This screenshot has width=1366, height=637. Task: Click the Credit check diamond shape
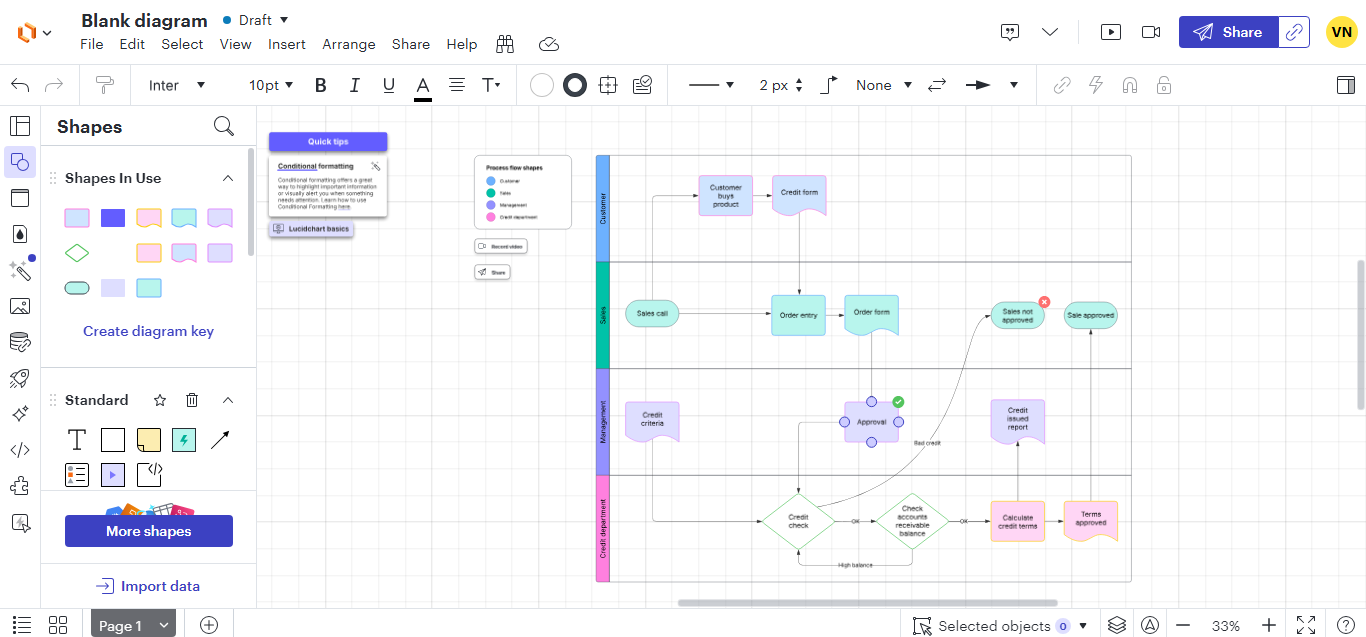coord(798,521)
